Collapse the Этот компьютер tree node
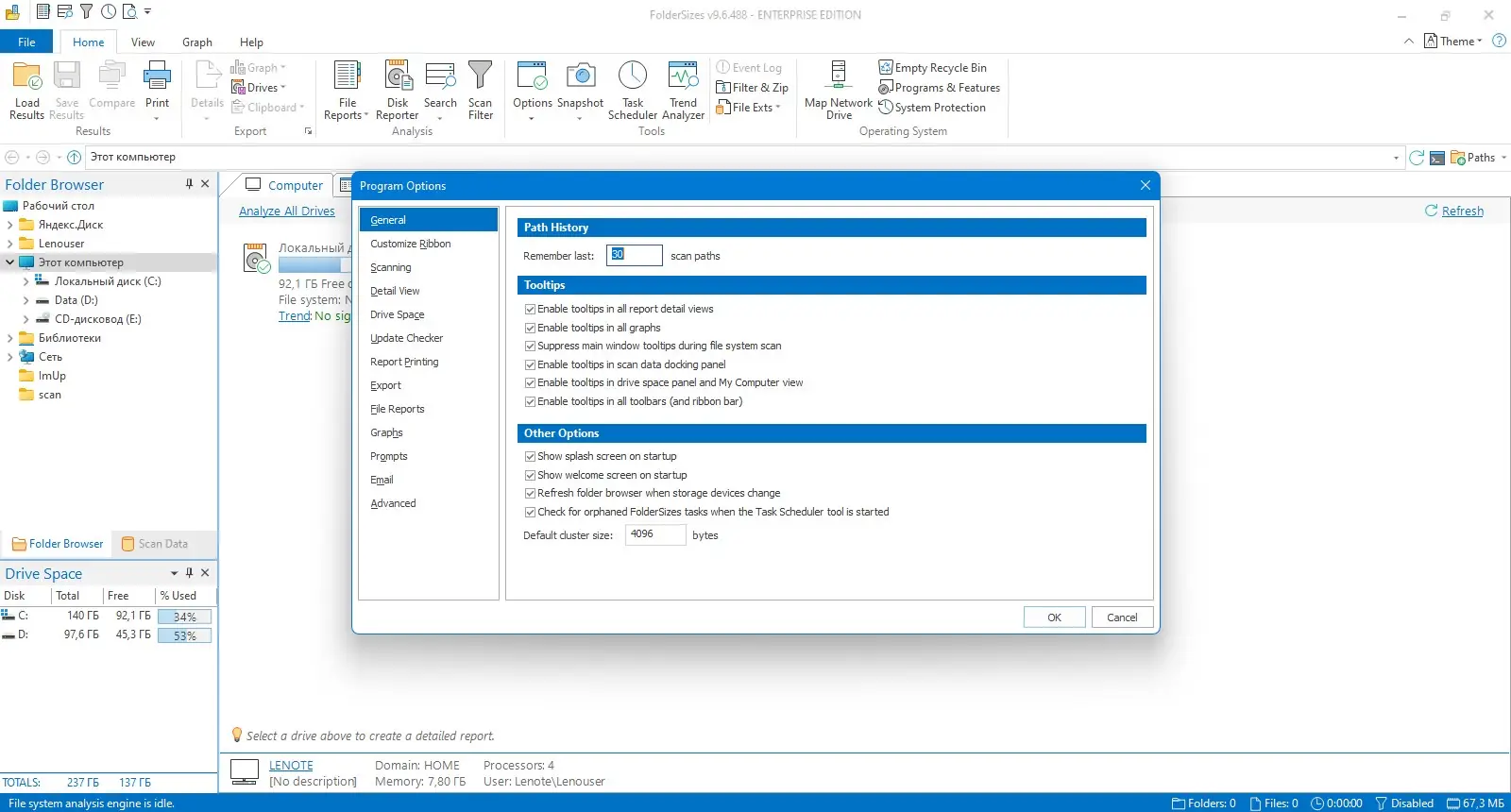This screenshot has width=1511, height=812. [9, 262]
